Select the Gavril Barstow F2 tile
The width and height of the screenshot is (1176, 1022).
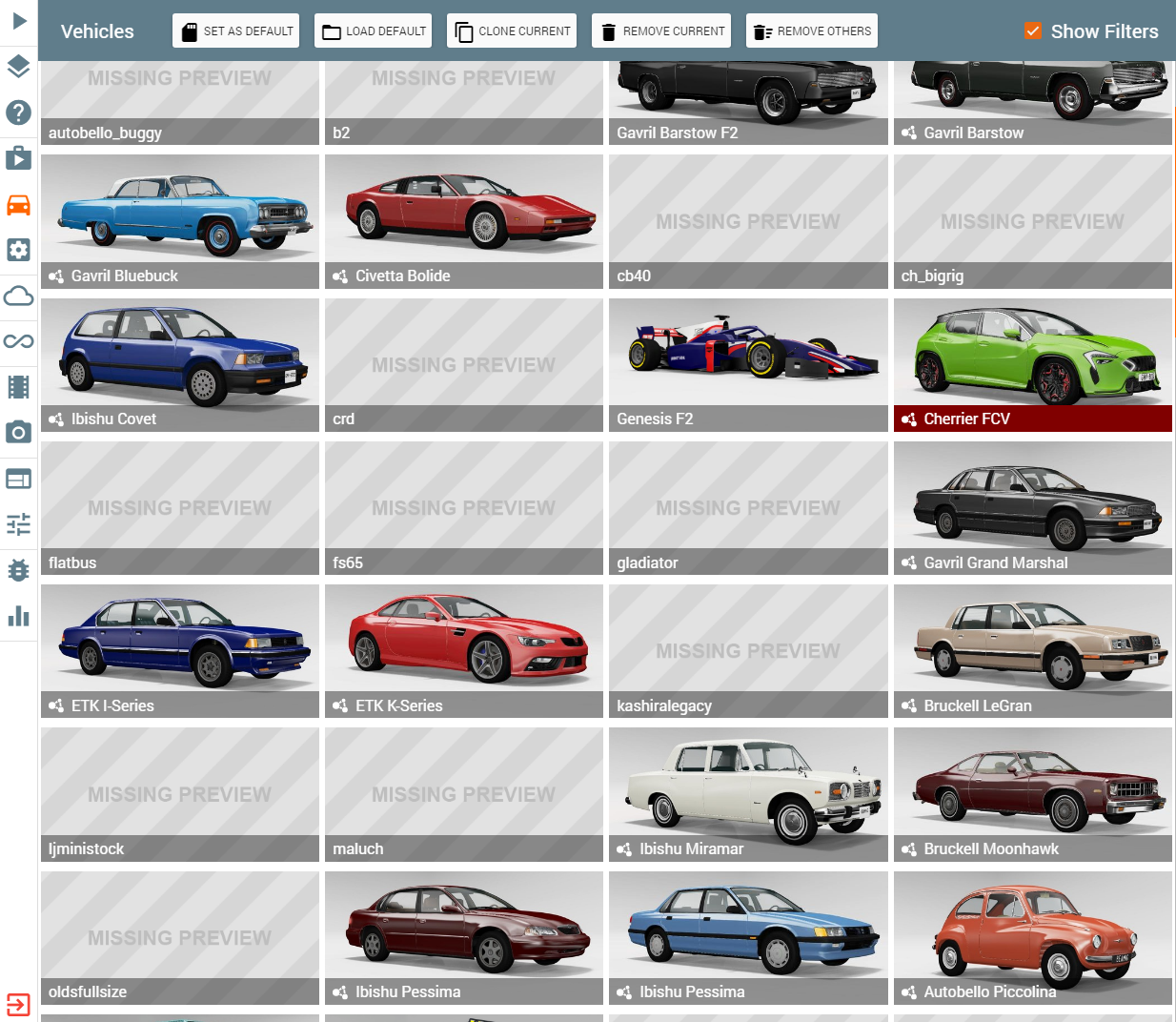[748, 103]
